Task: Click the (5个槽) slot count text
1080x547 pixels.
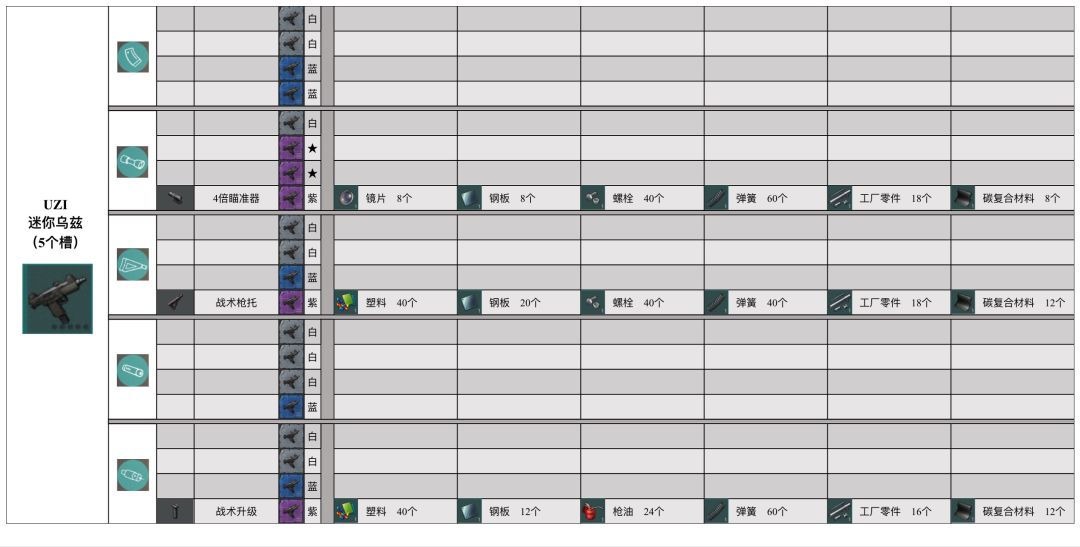Action: [55, 242]
